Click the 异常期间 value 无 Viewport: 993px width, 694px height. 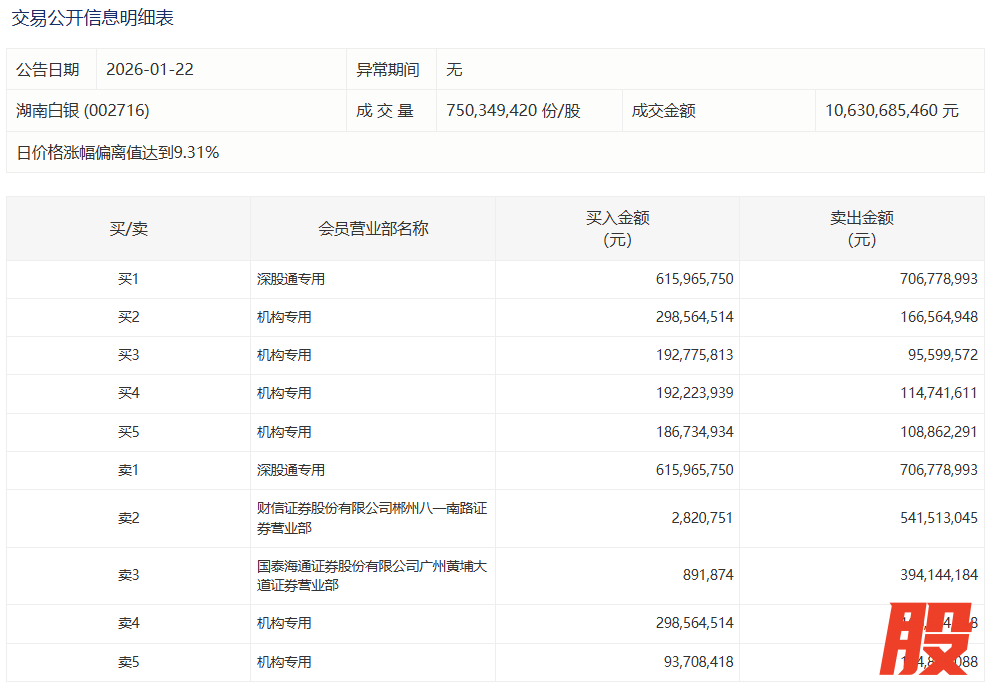click(x=454, y=70)
